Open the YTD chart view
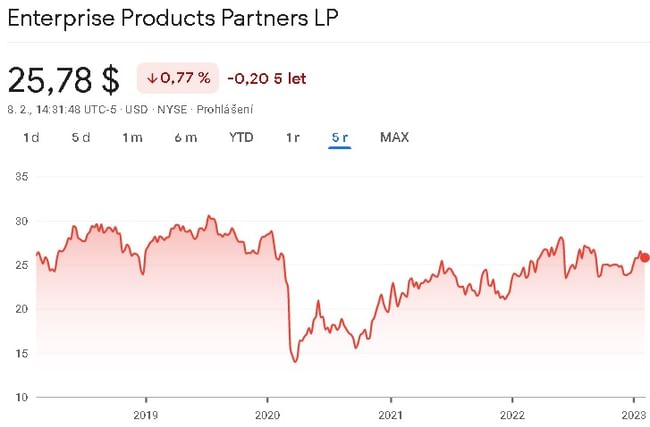The width and height of the screenshot is (650, 427). click(x=241, y=137)
